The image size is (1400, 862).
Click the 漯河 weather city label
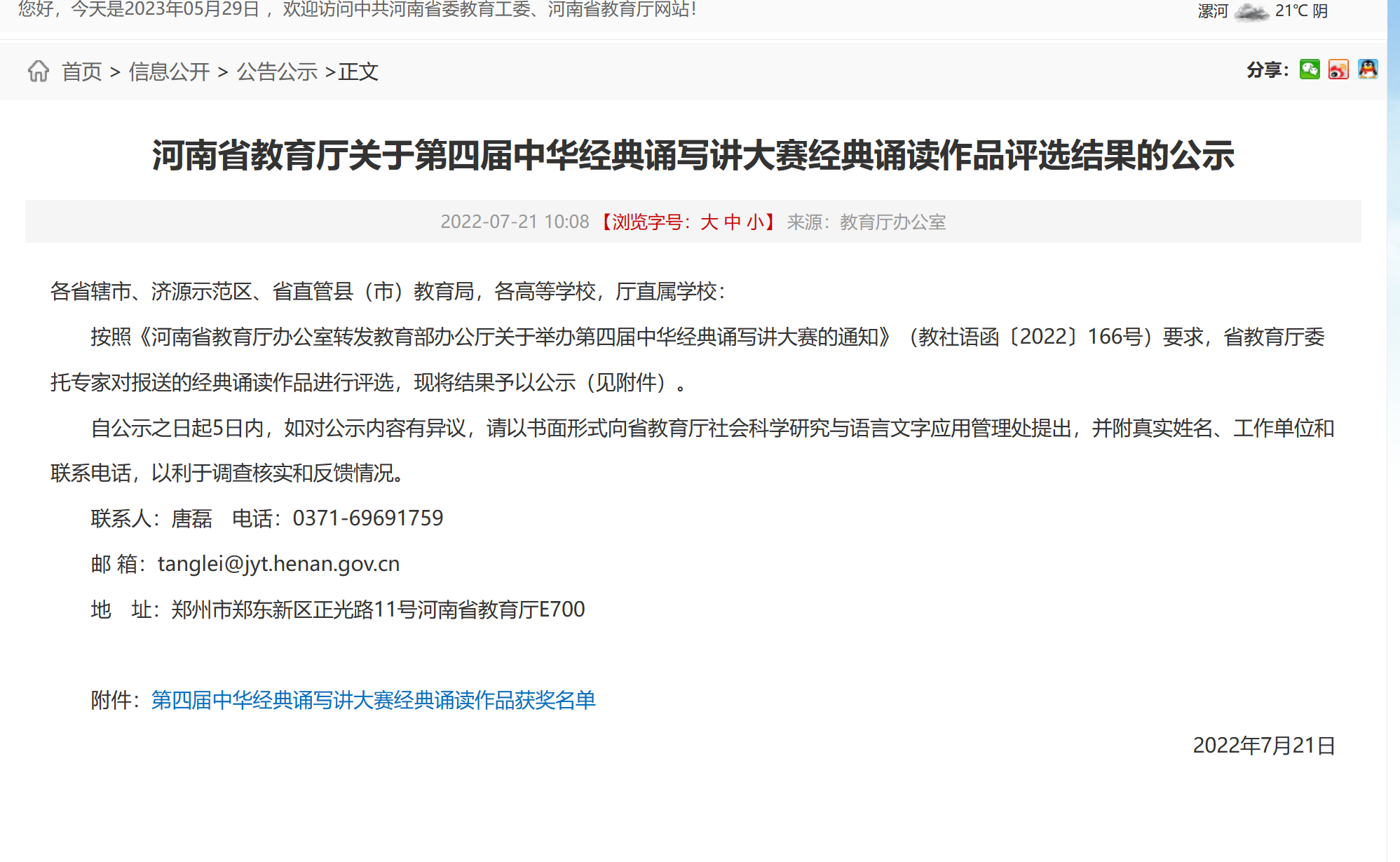point(1213,11)
